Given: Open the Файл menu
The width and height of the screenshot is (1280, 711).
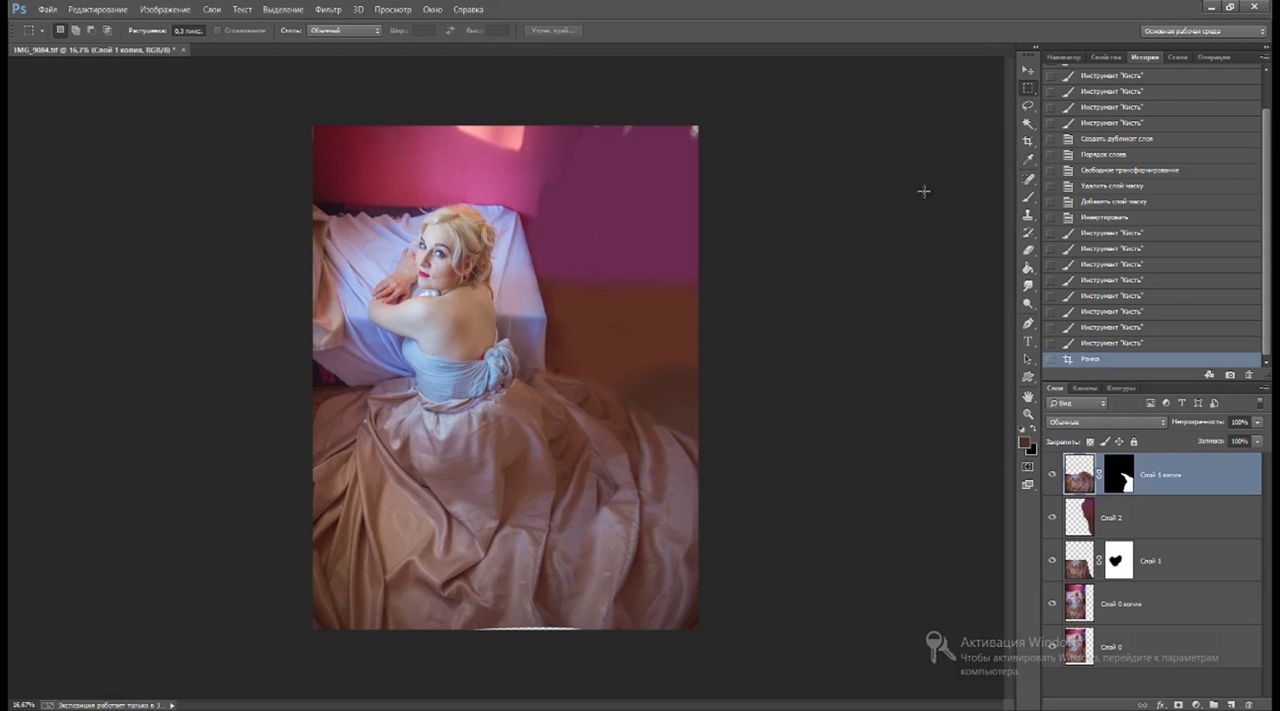Looking at the screenshot, I should (x=48, y=9).
